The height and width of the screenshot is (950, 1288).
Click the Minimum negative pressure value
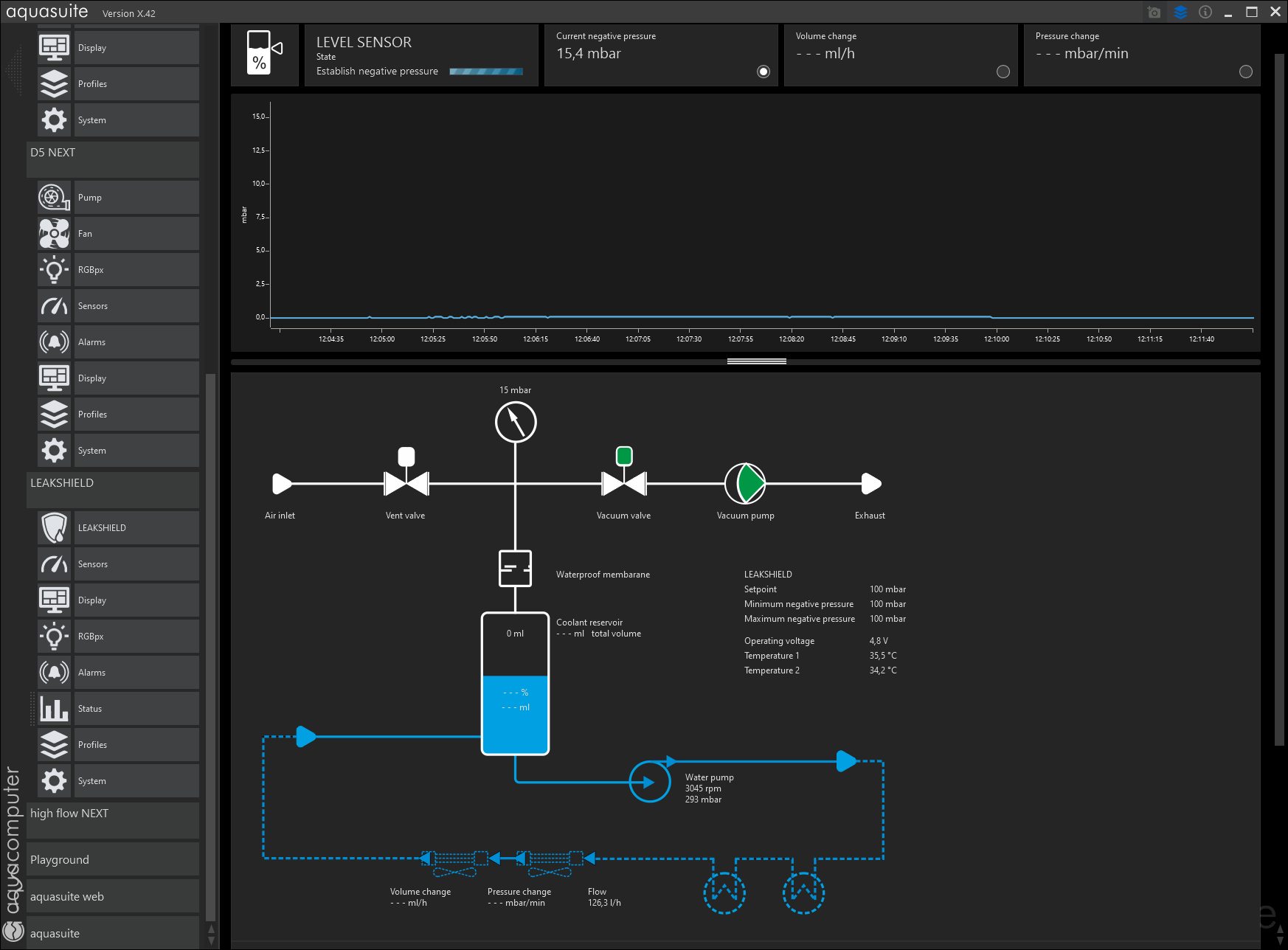(x=887, y=604)
